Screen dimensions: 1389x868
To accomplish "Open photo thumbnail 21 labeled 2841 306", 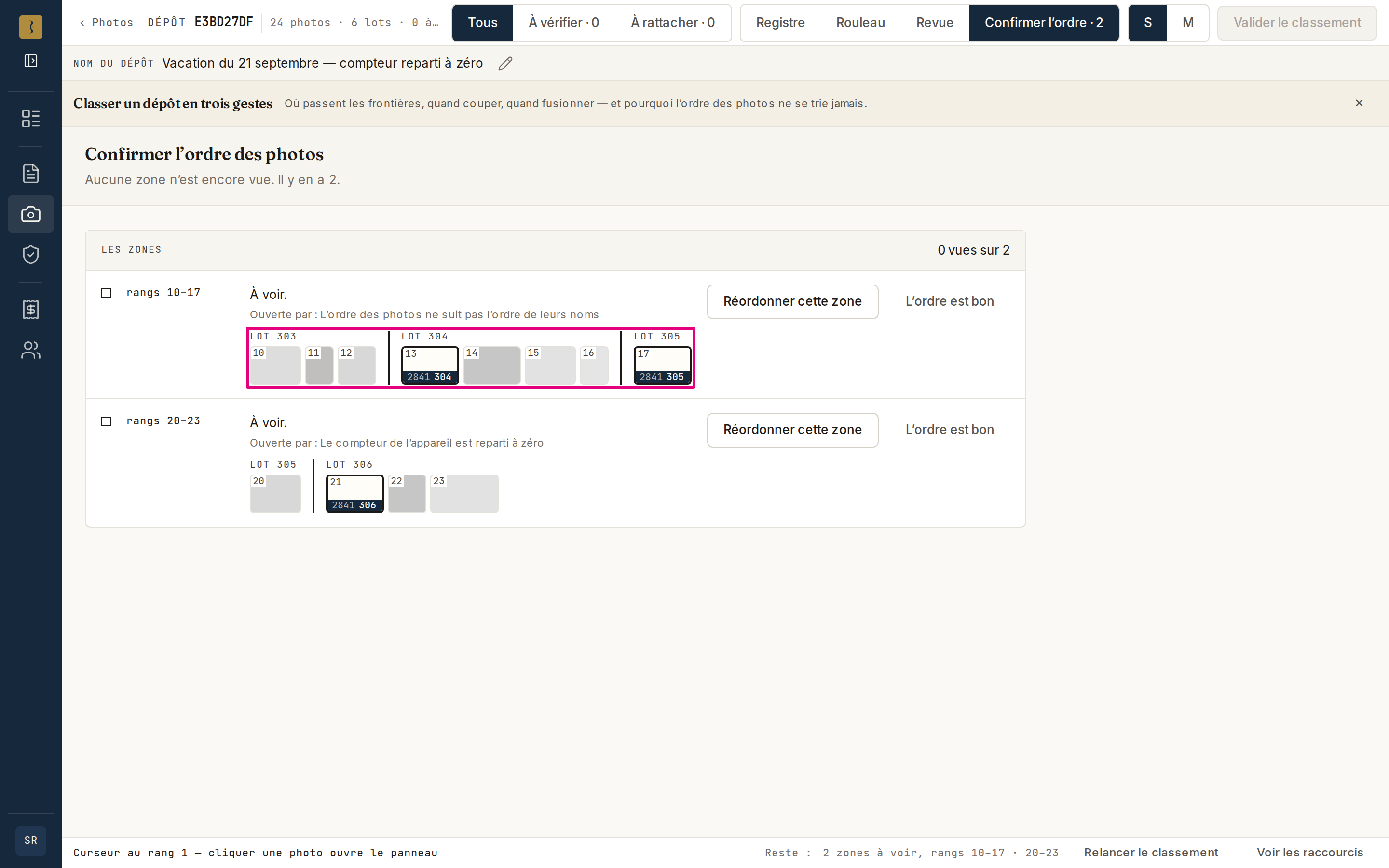I will (x=354, y=494).
